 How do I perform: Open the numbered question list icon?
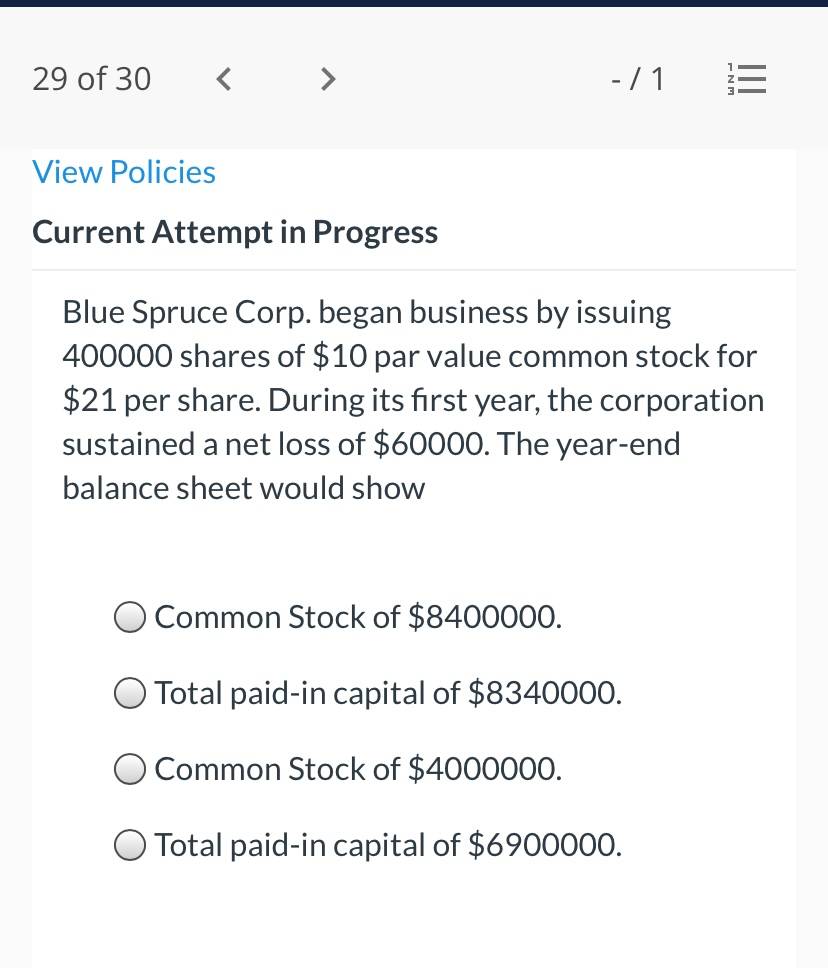746,79
